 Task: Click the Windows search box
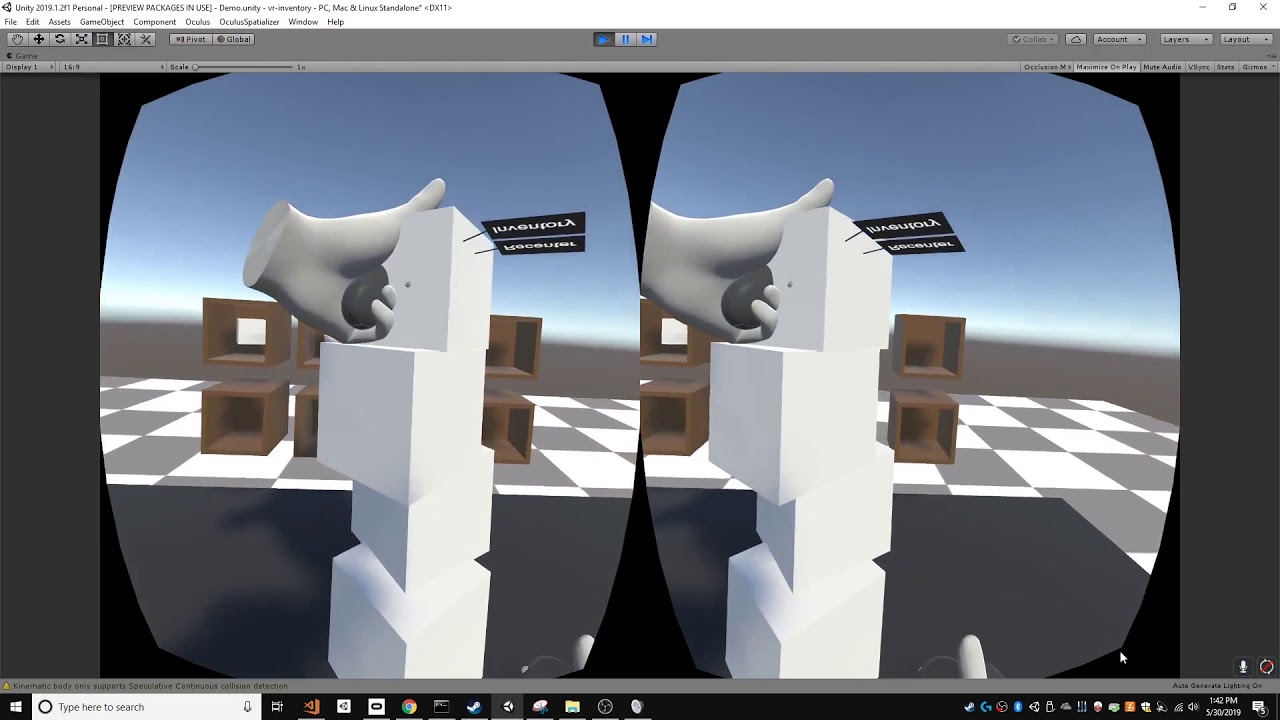(x=145, y=707)
